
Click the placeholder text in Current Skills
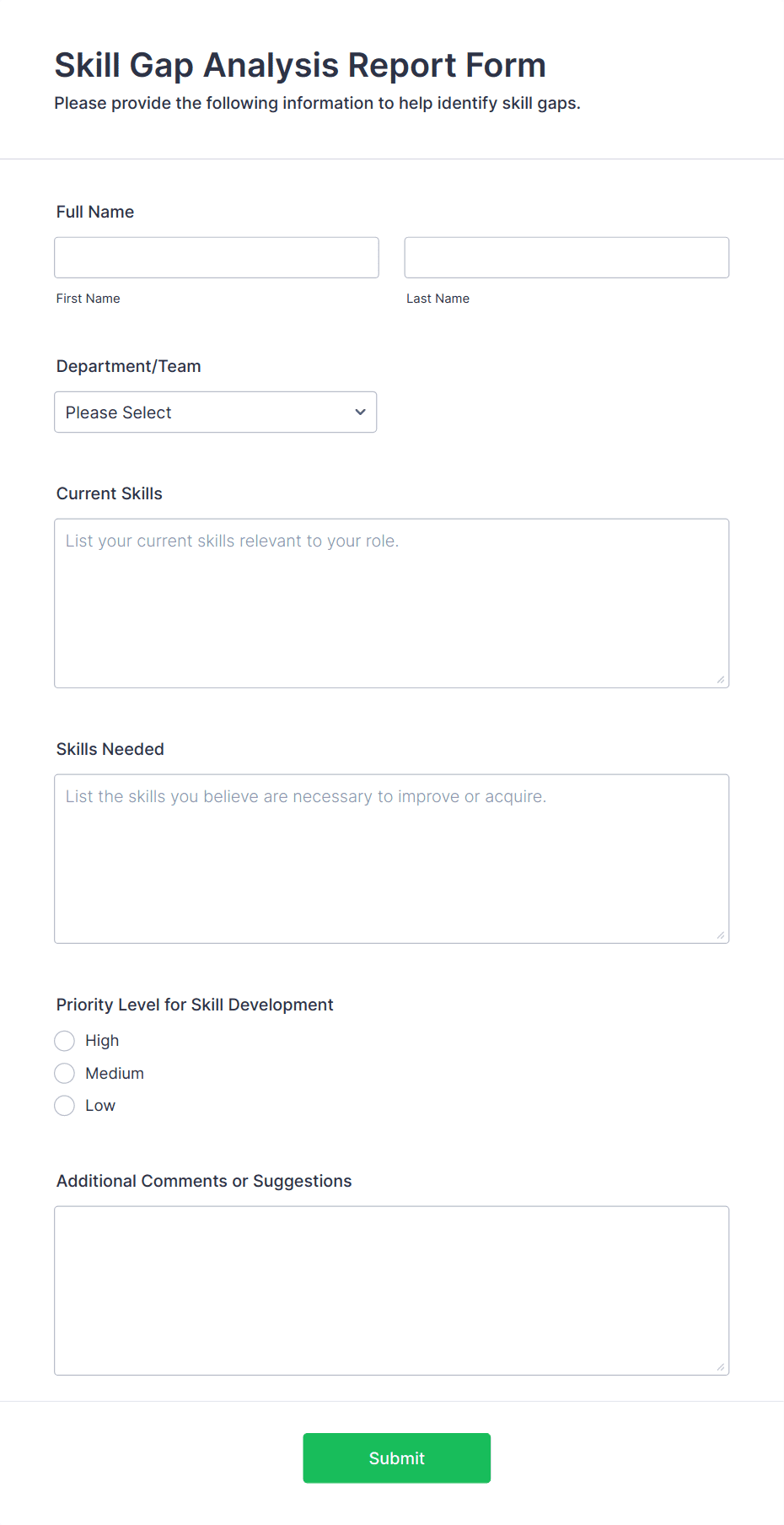point(233,541)
